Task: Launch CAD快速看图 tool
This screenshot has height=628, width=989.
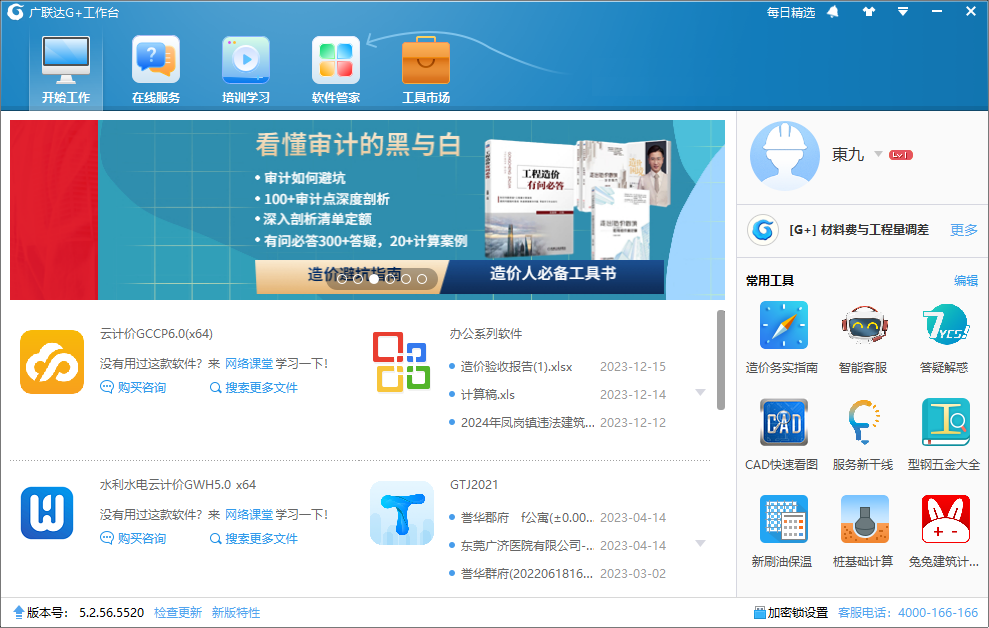Action: point(782,435)
